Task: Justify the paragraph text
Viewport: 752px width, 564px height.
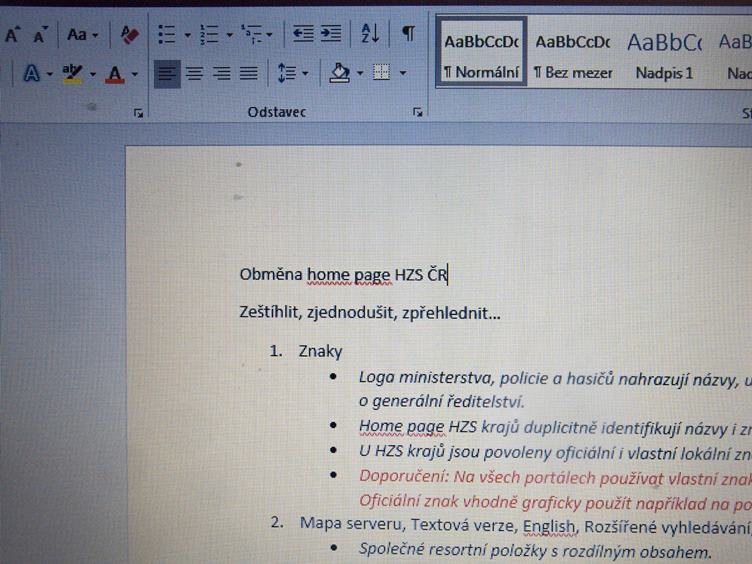Action: click(249, 74)
